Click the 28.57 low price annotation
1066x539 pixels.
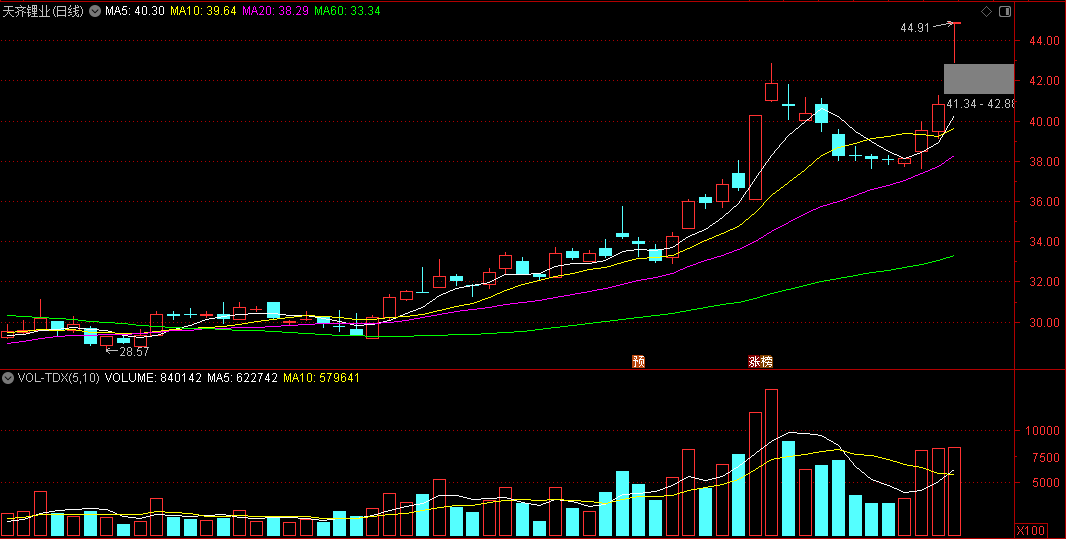[x=134, y=352]
